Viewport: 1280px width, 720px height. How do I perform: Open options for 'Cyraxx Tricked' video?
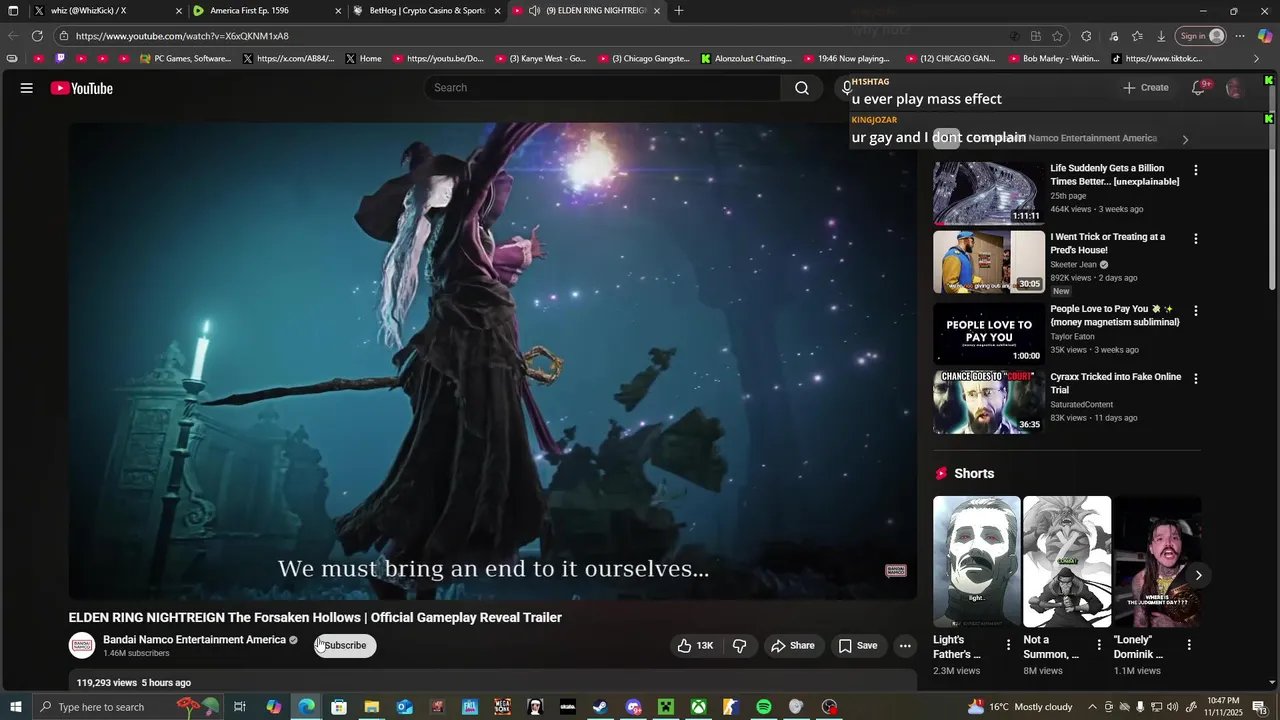point(1196,379)
